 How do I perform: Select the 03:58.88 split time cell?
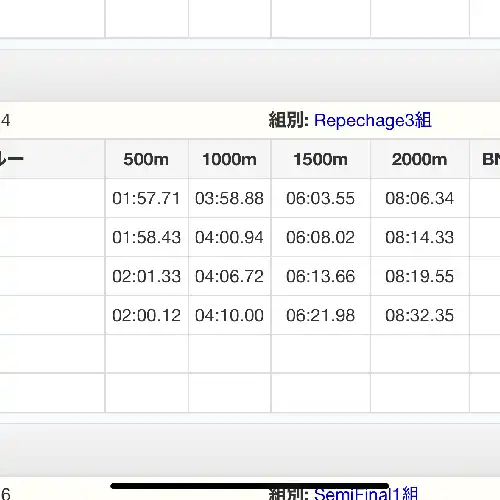pyautogui.click(x=229, y=198)
